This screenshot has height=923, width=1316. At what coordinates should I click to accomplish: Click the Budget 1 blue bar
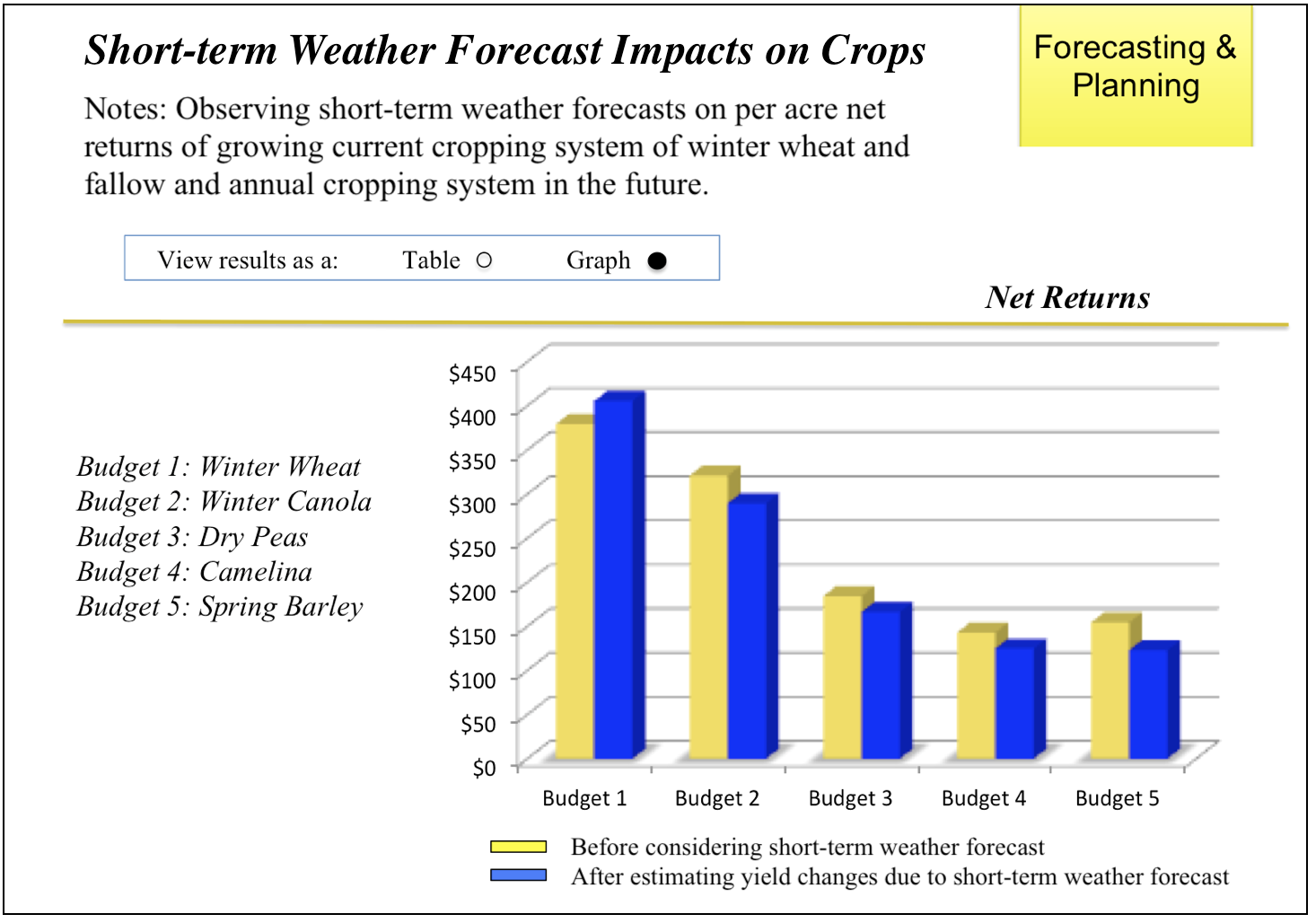[614, 579]
